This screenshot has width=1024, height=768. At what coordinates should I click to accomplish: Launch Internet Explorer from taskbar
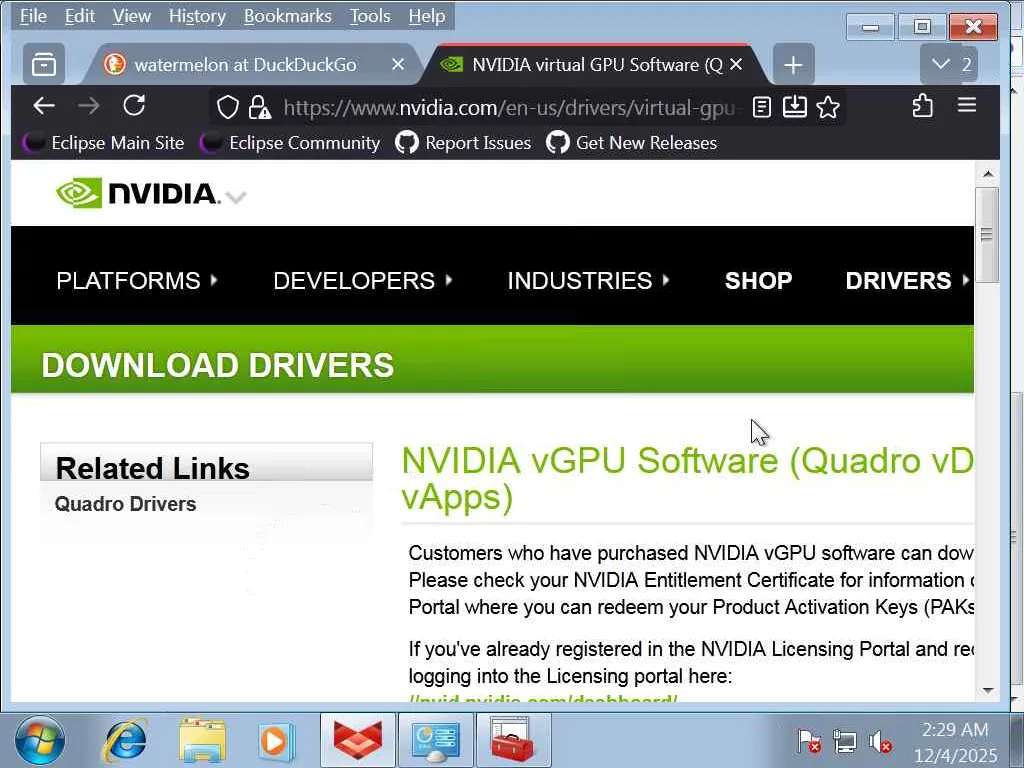click(126, 741)
